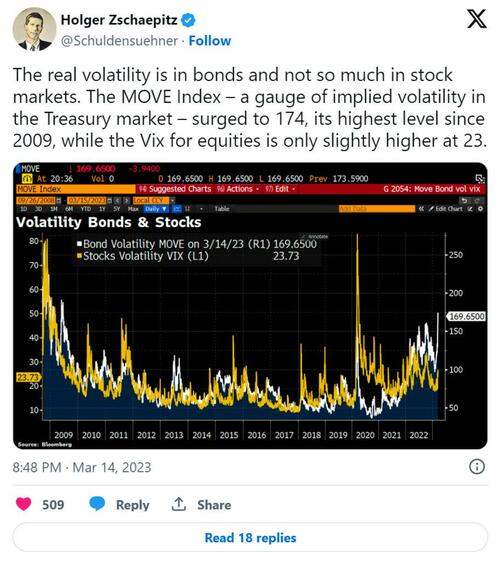Open the Local CCY currency dropdown
Screen dimensions: 500x561
[x=154, y=200]
